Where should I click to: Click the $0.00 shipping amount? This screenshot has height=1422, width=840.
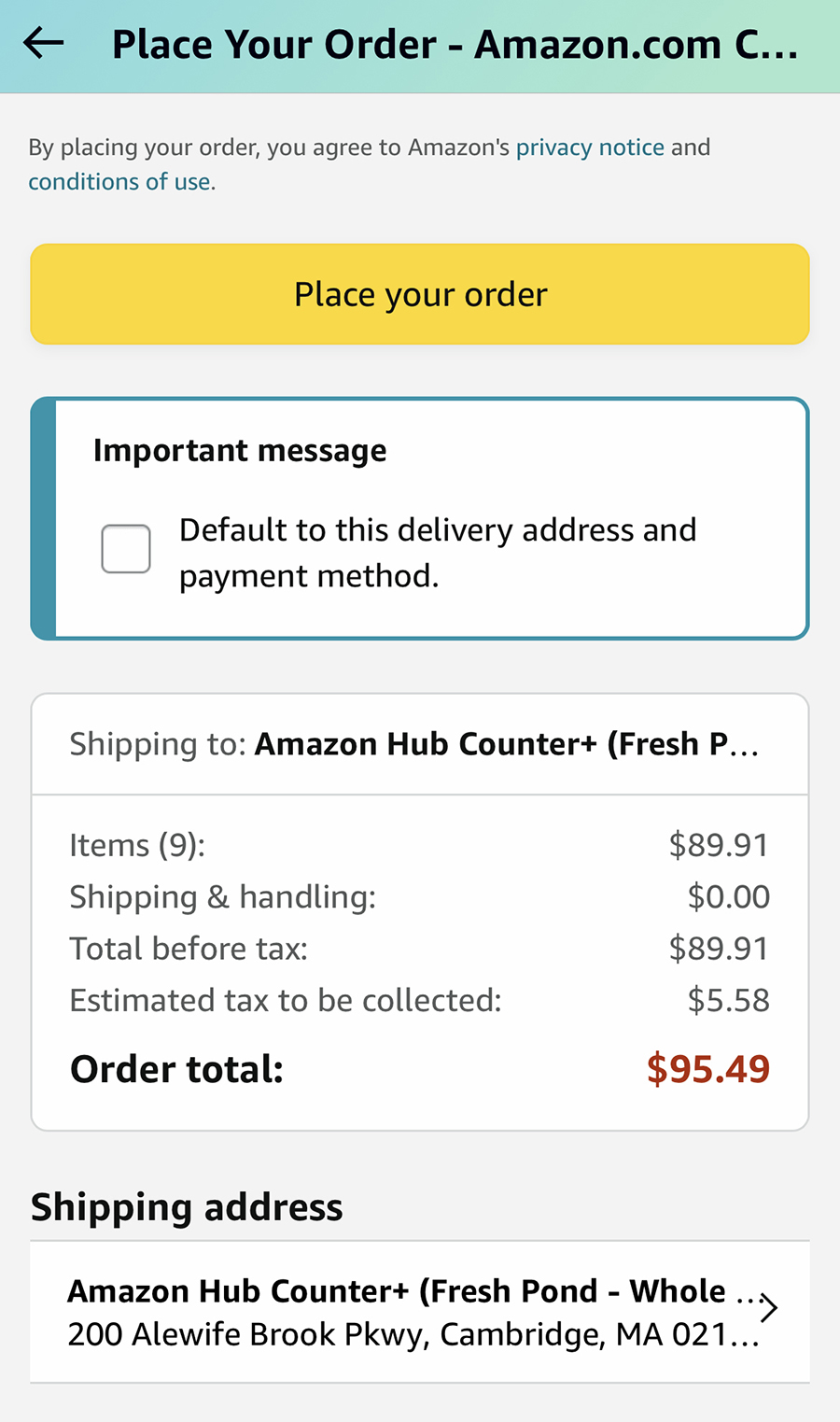click(728, 897)
